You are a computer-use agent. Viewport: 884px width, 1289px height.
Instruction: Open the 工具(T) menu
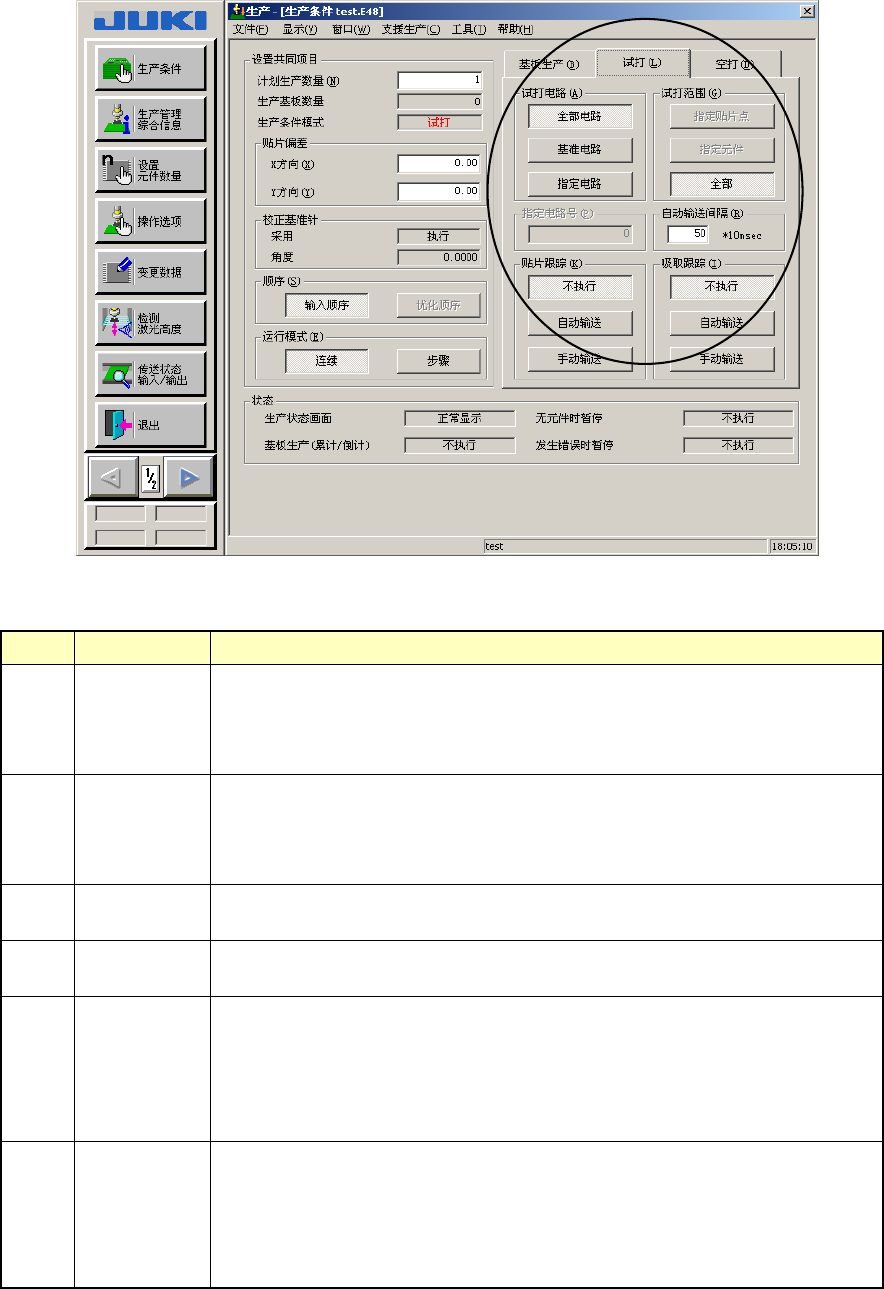469,29
